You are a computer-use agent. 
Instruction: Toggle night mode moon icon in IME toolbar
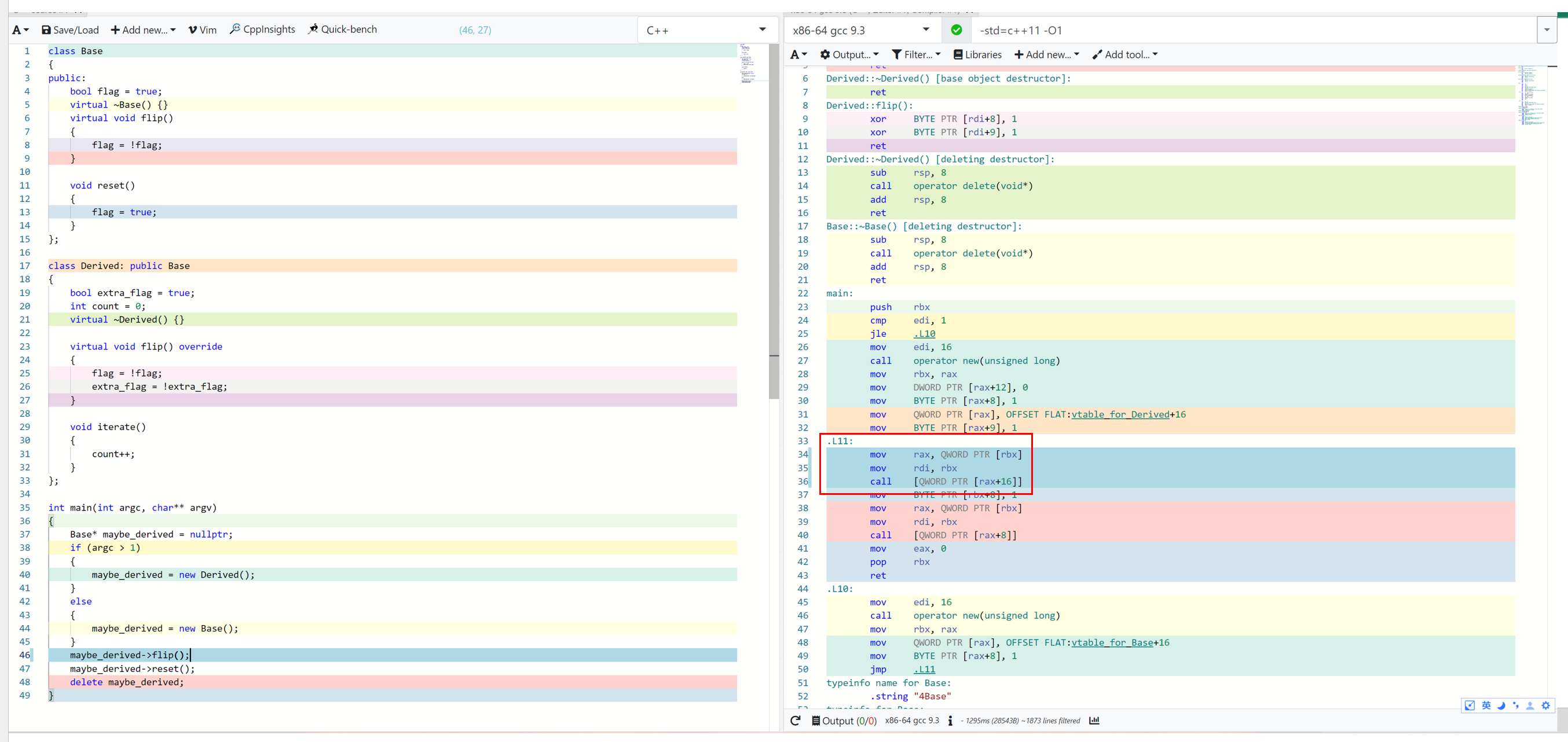click(x=1501, y=706)
